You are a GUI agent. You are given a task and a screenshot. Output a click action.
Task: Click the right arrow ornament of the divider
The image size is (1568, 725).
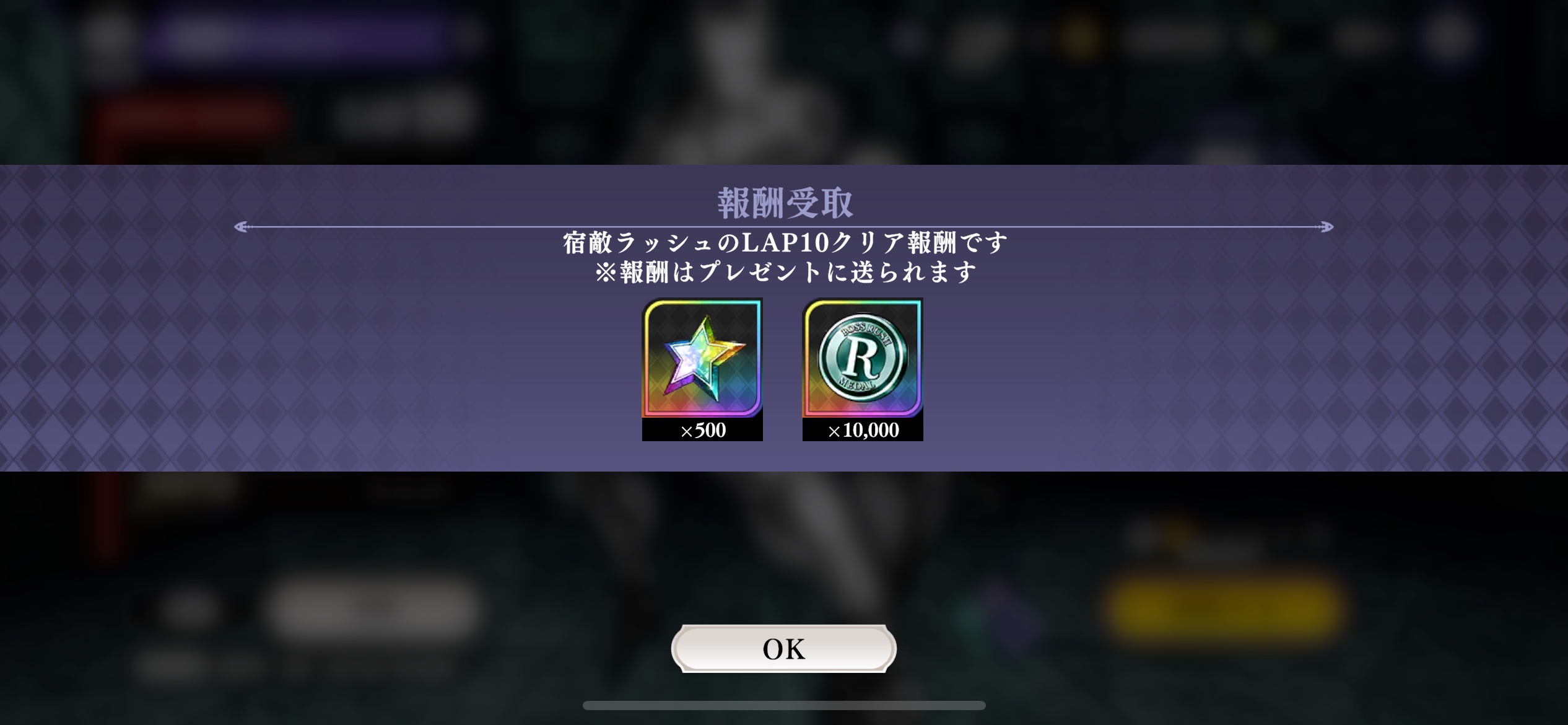click(x=1325, y=227)
